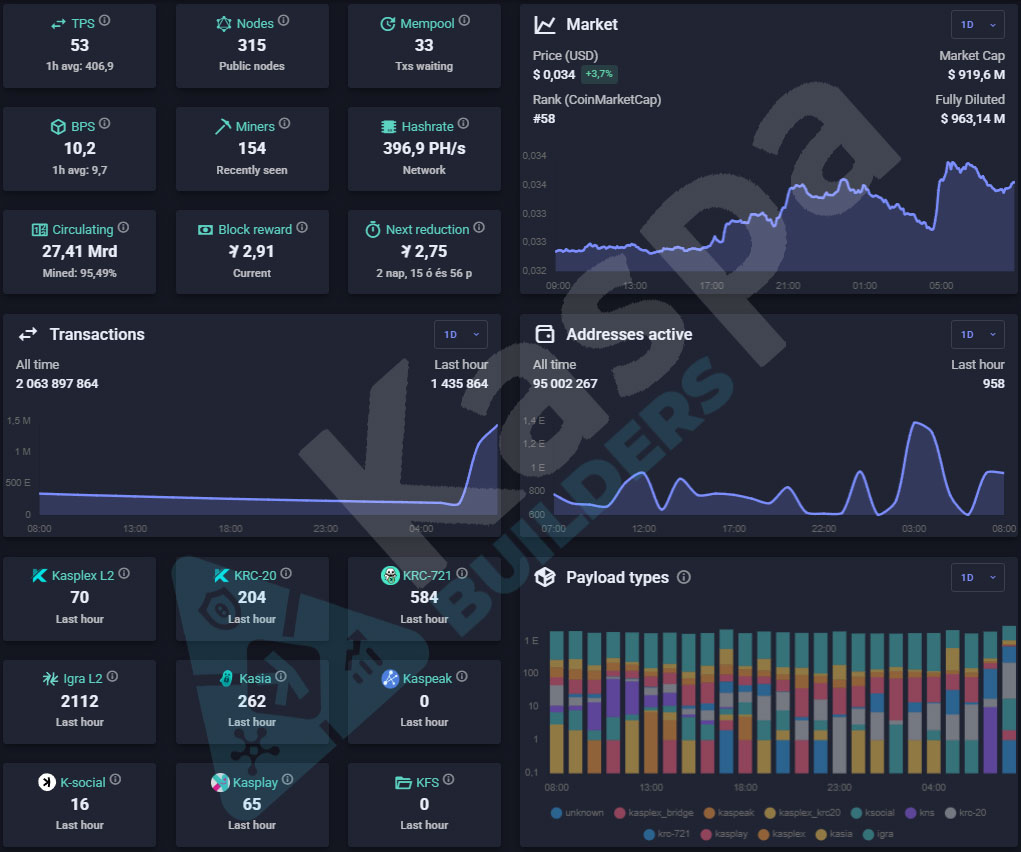The height and width of the screenshot is (852, 1021).
Task: Open the KRC-20 label link
Action: pos(255,576)
